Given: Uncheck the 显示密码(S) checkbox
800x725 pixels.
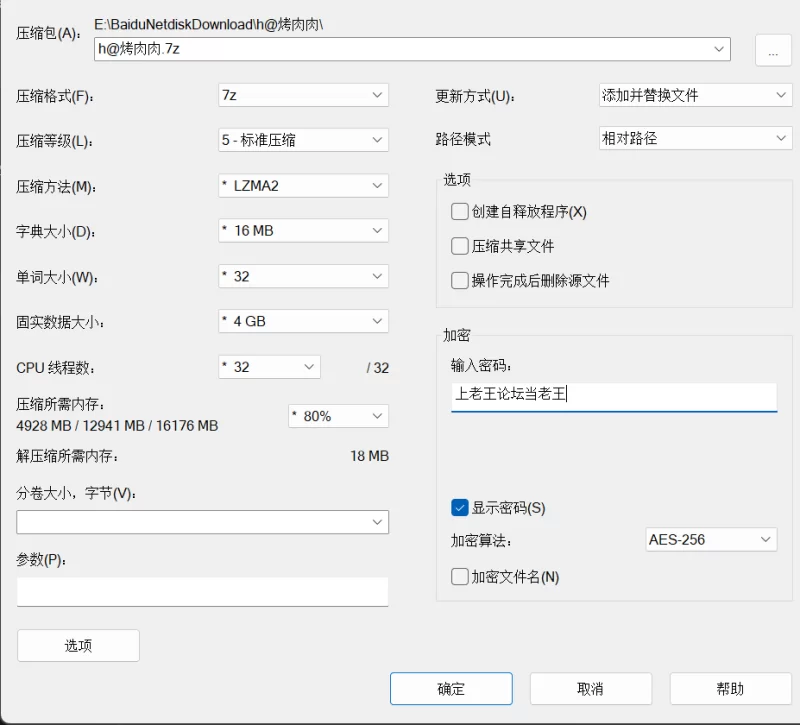Looking at the screenshot, I should (460, 508).
